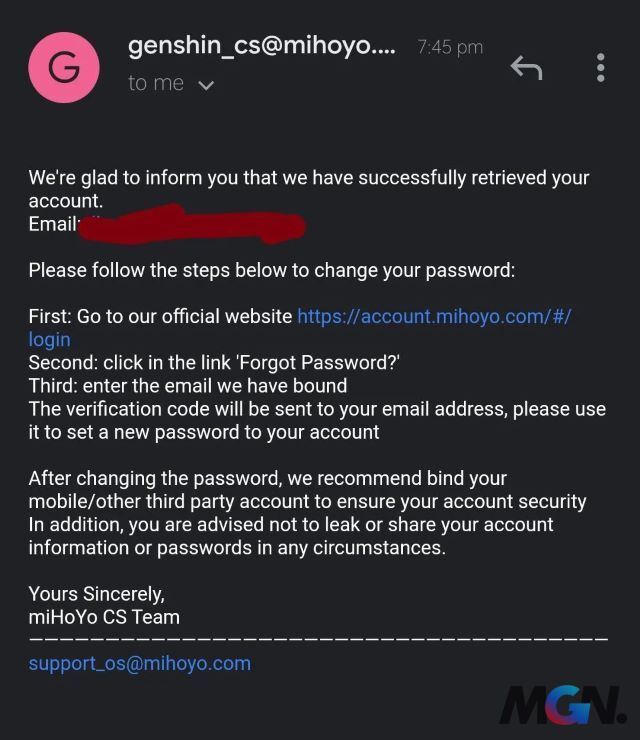Select the 'Email' label text
Image resolution: width=640 pixels, height=740 pixels.
pos(53,224)
